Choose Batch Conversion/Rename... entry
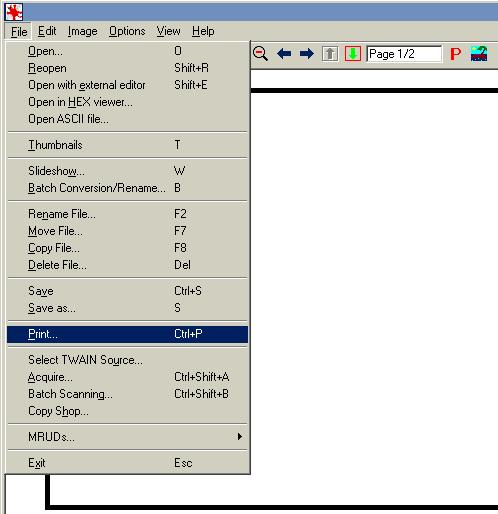Image resolution: width=498 pixels, height=514 pixels. point(127,188)
